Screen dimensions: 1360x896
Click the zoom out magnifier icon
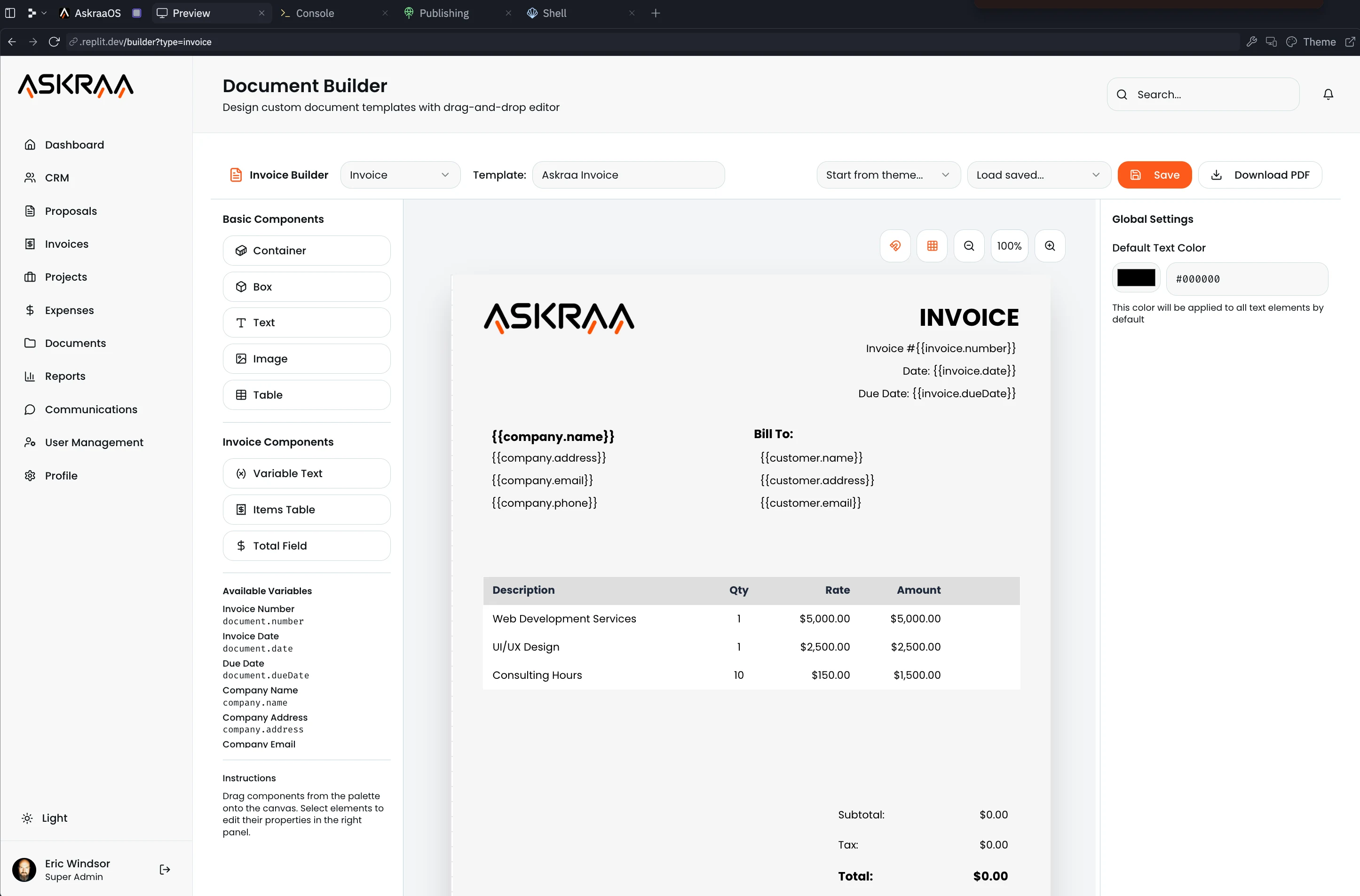point(969,246)
